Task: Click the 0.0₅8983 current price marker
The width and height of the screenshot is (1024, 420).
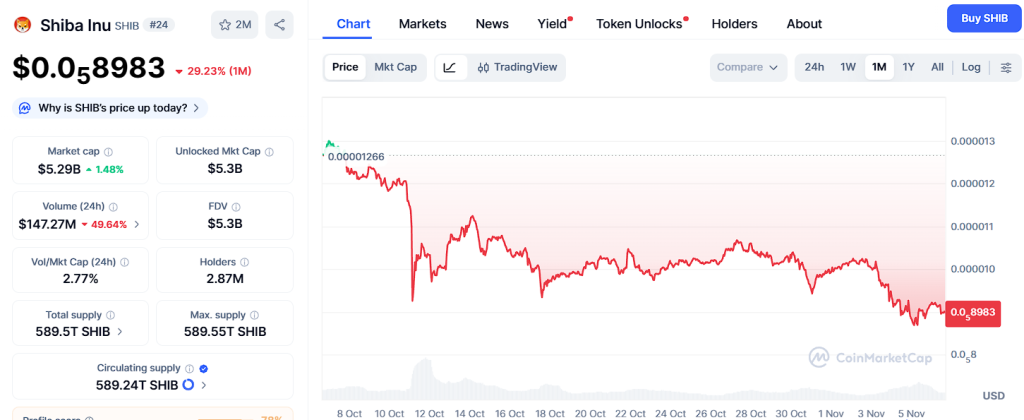Action: click(972, 312)
